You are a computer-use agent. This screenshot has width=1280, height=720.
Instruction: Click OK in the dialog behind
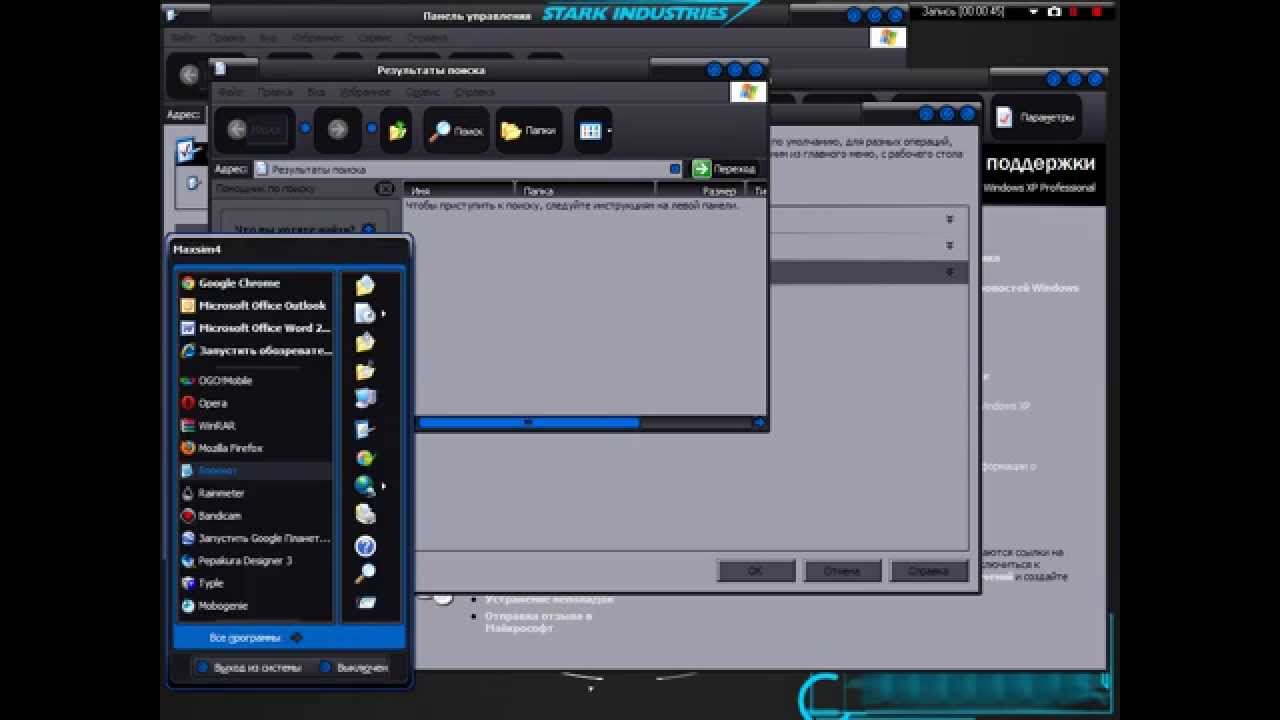pos(756,571)
